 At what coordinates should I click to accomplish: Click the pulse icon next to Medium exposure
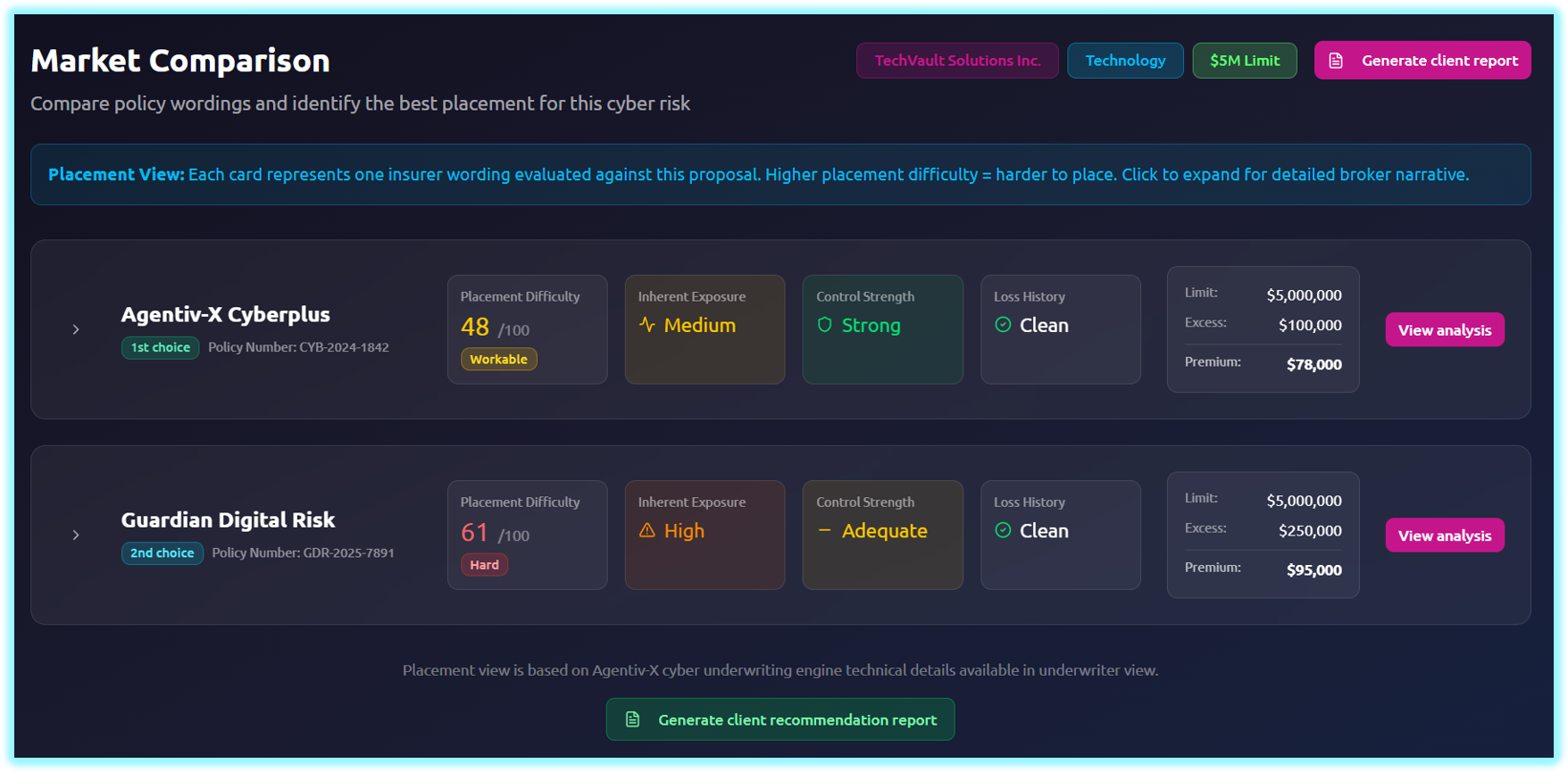coord(647,325)
